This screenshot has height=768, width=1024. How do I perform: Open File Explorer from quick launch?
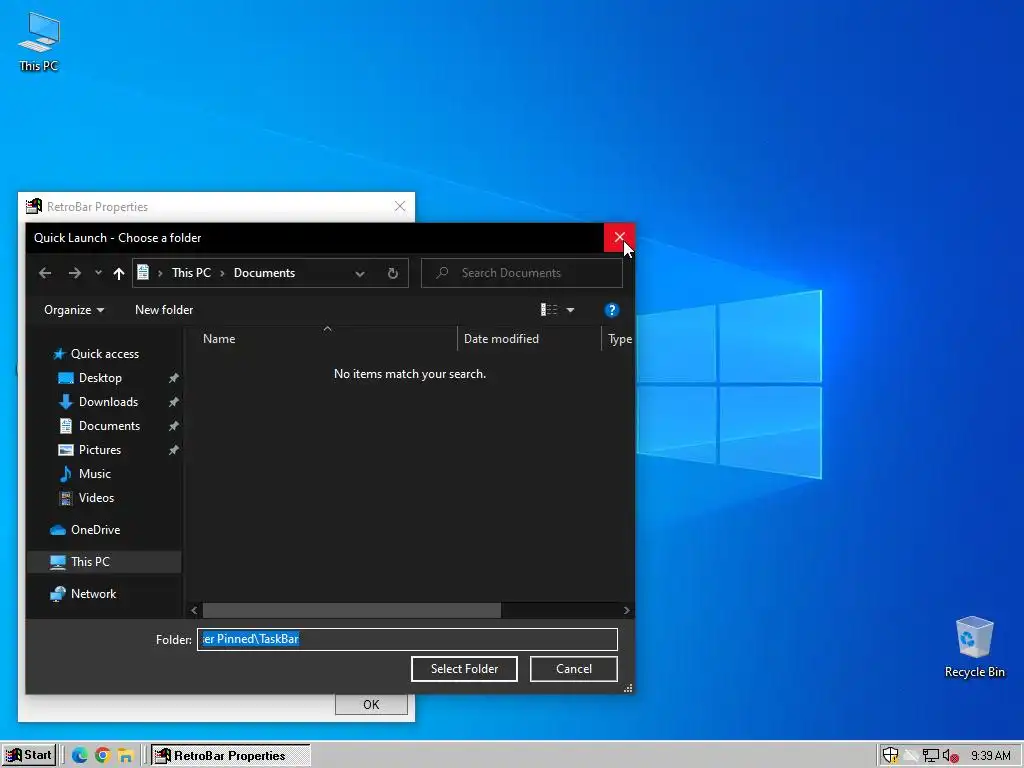point(125,756)
